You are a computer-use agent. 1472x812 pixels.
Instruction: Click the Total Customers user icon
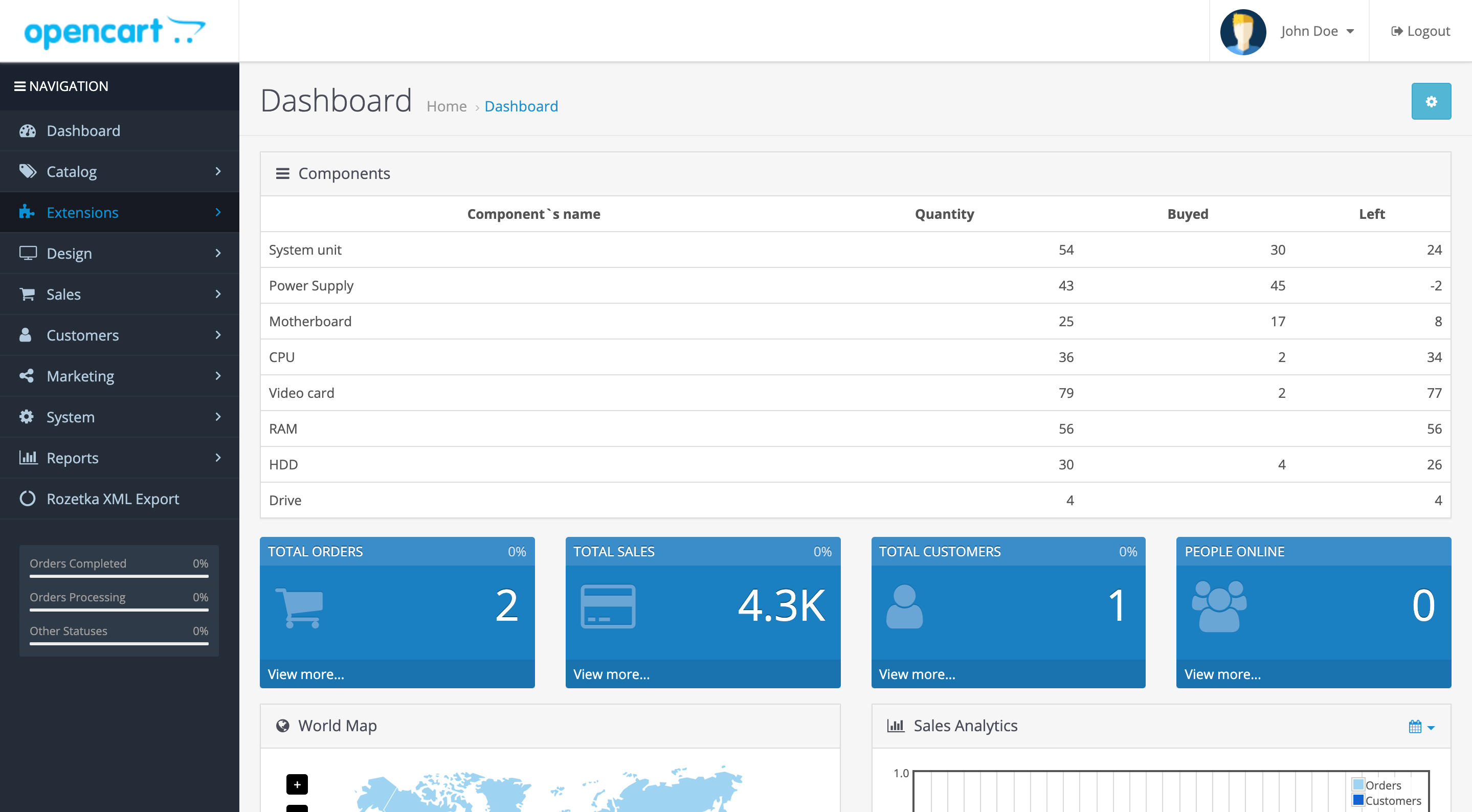tap(904, 606)
